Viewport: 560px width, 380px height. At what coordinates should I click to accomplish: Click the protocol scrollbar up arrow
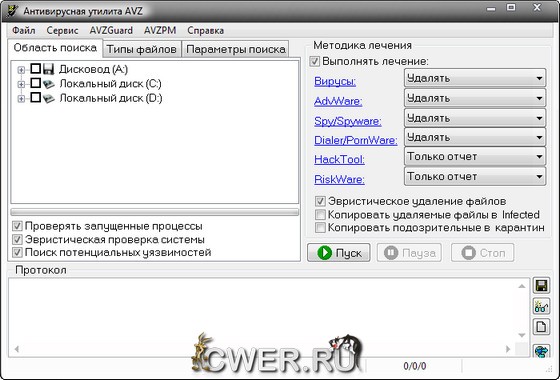point(522,286)
